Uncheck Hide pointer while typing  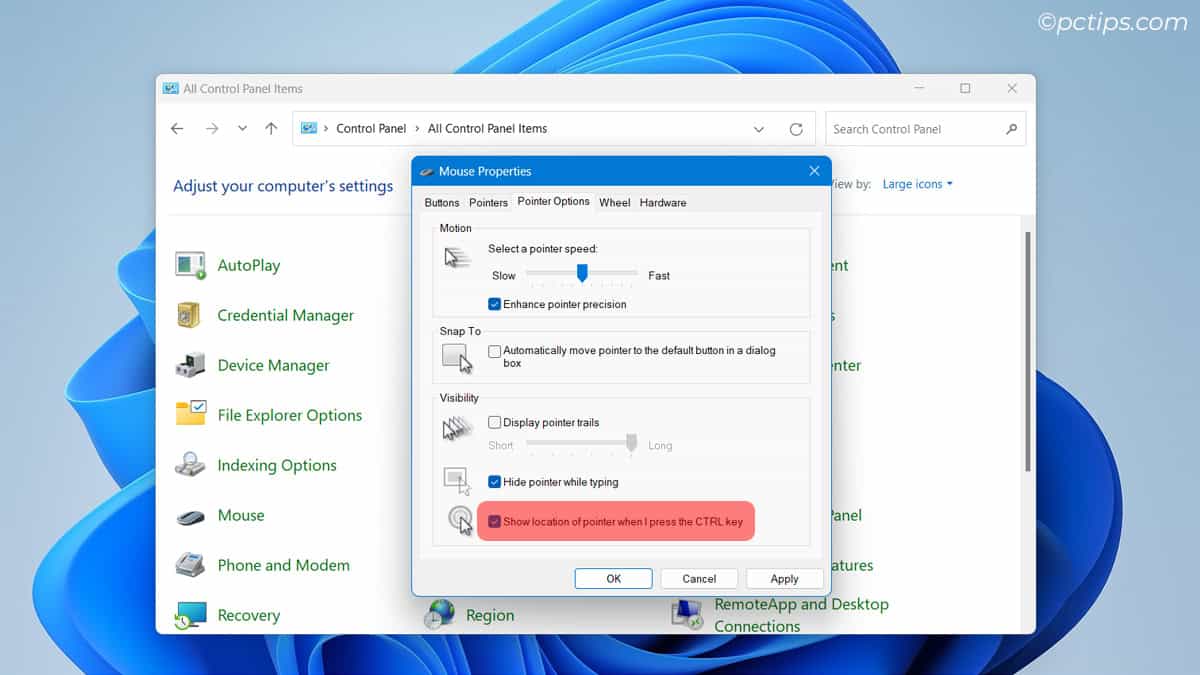(x=494, y=482)
